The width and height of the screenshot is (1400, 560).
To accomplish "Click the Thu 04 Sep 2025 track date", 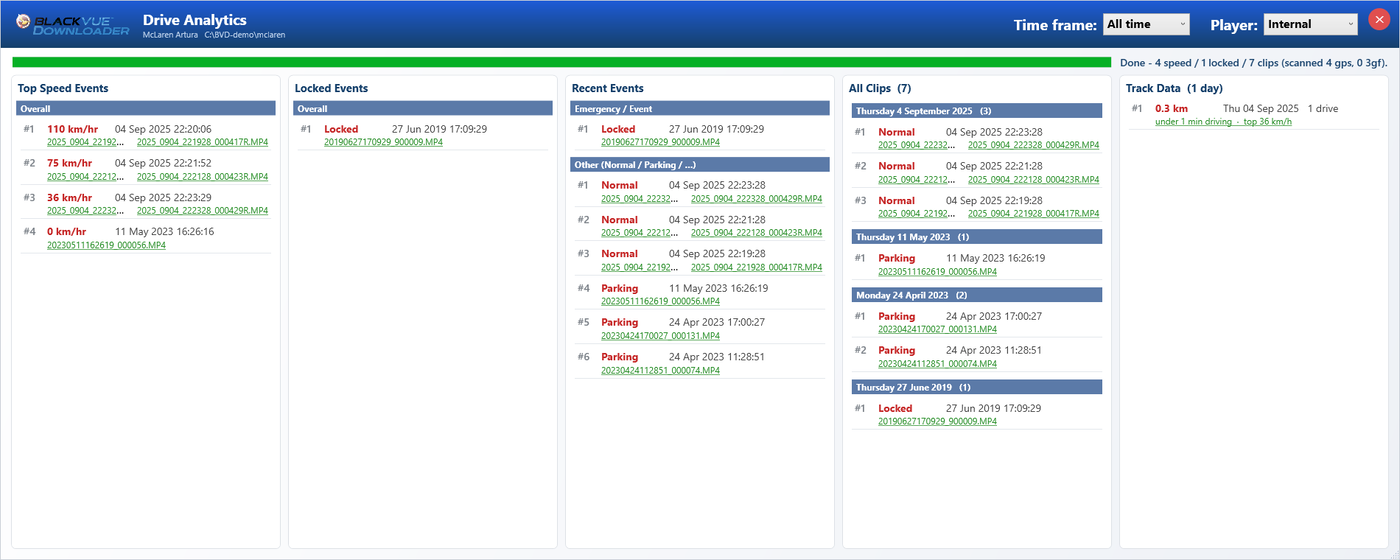I will [1260, 109].
